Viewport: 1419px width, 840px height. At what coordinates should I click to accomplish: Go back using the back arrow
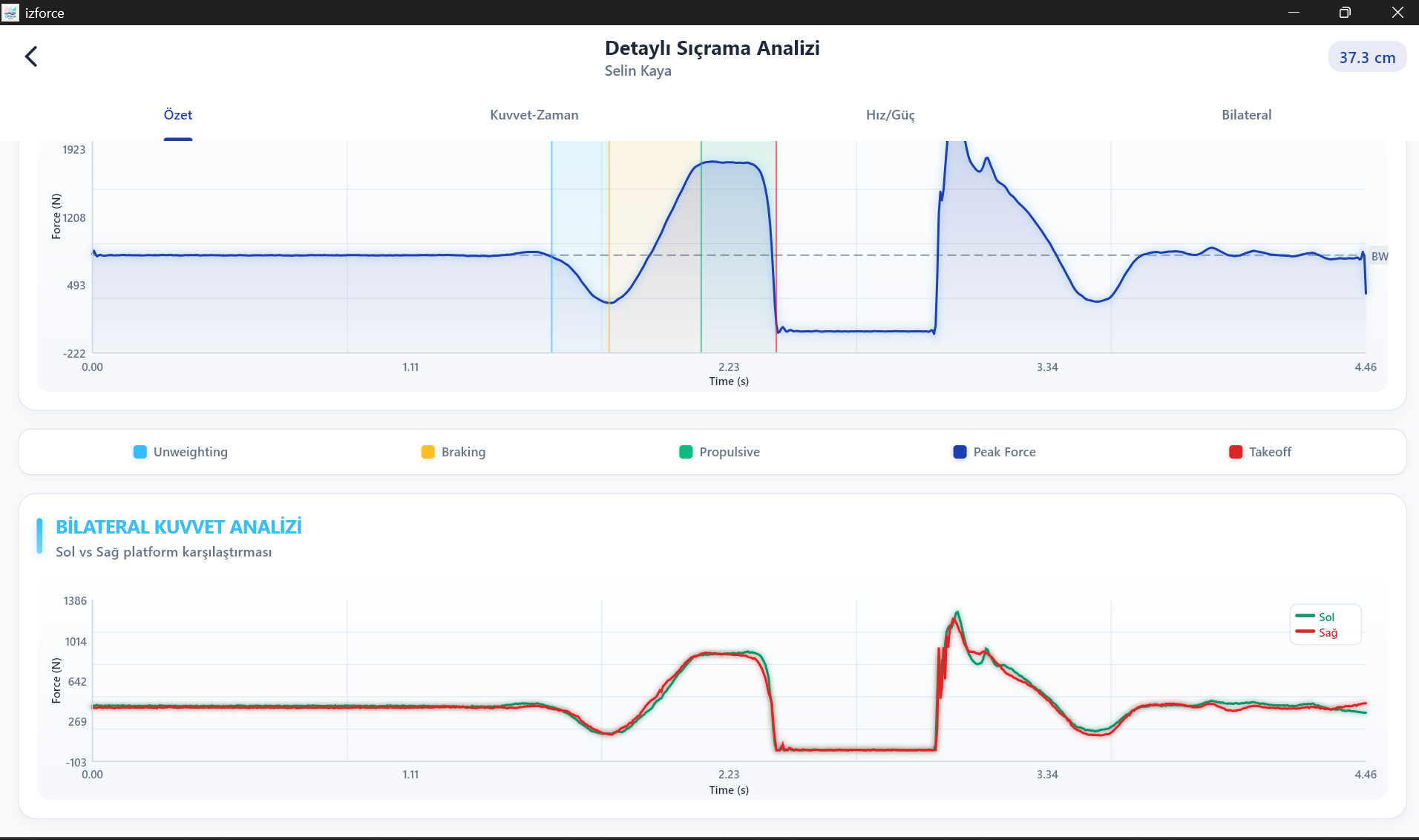click(31, 56)
